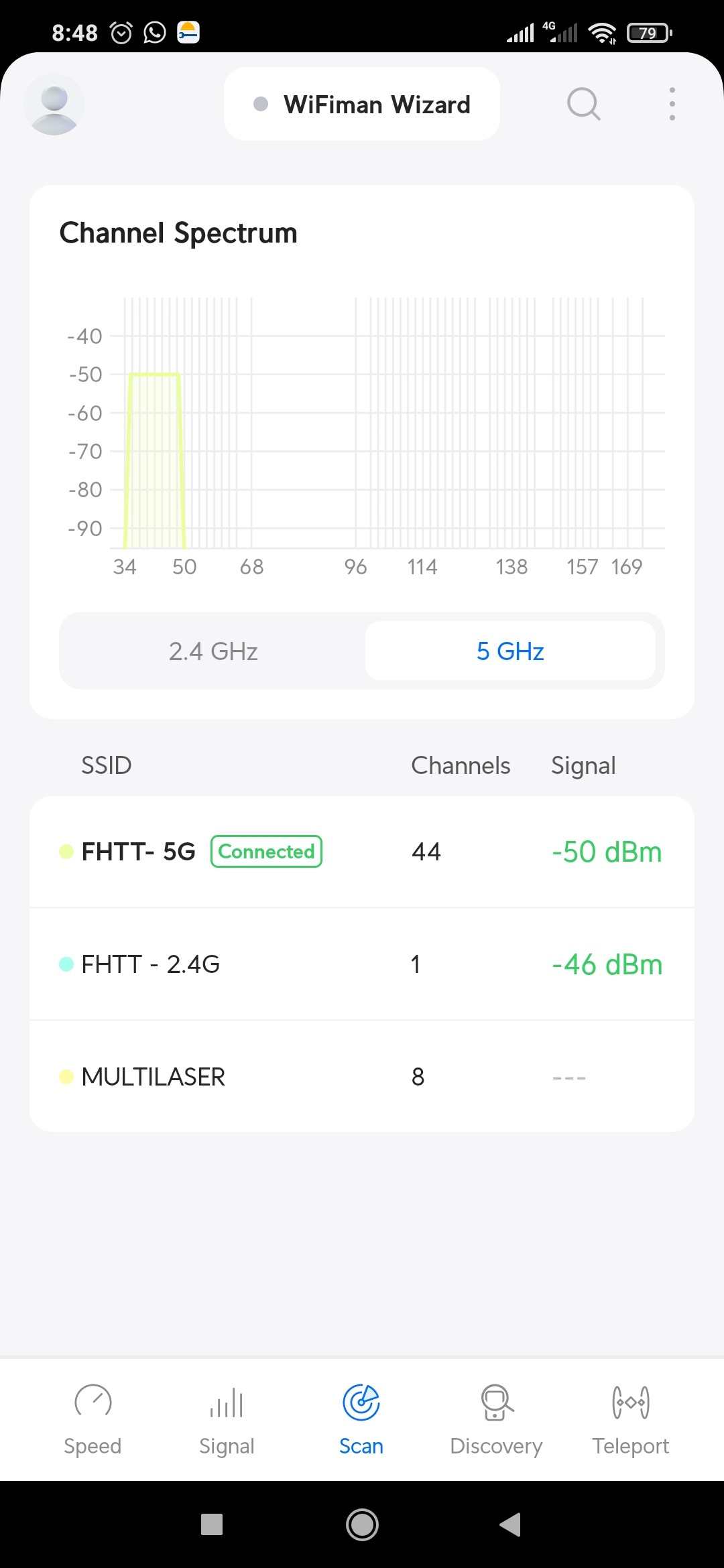
Task: Sort list by Channels column header
Action: [x=461, y=765]
